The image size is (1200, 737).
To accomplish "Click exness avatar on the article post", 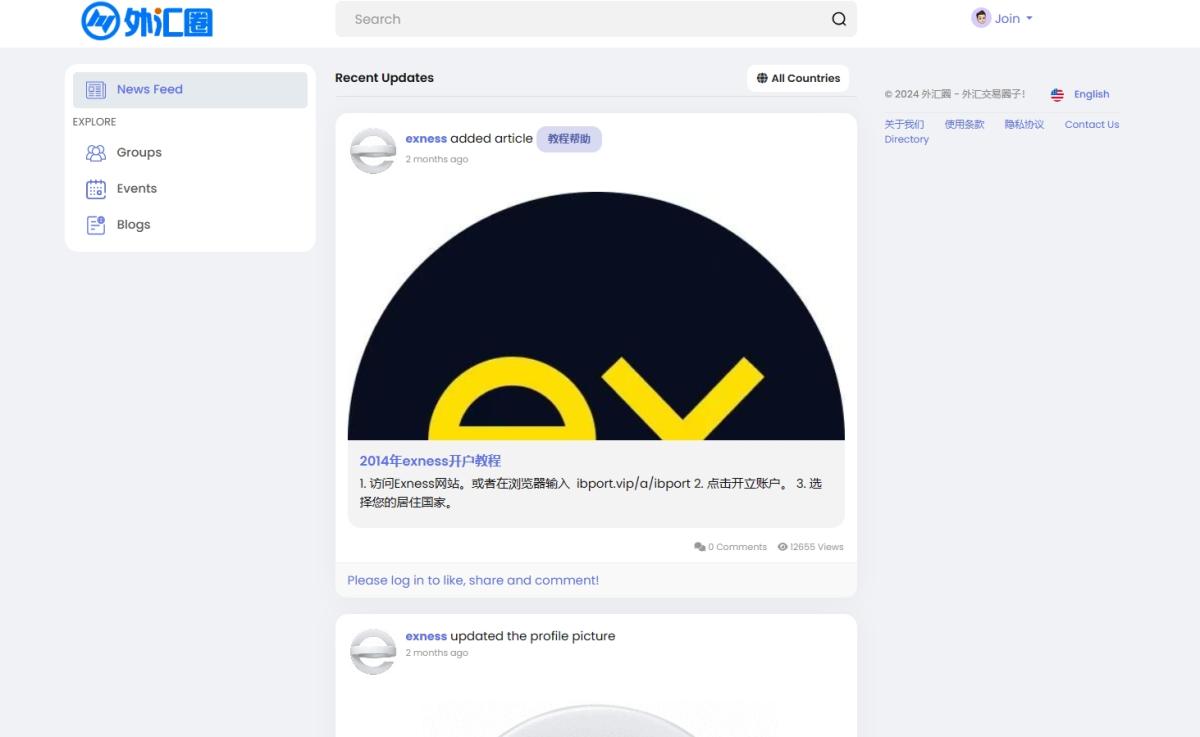I will click(x=373, y=151).
